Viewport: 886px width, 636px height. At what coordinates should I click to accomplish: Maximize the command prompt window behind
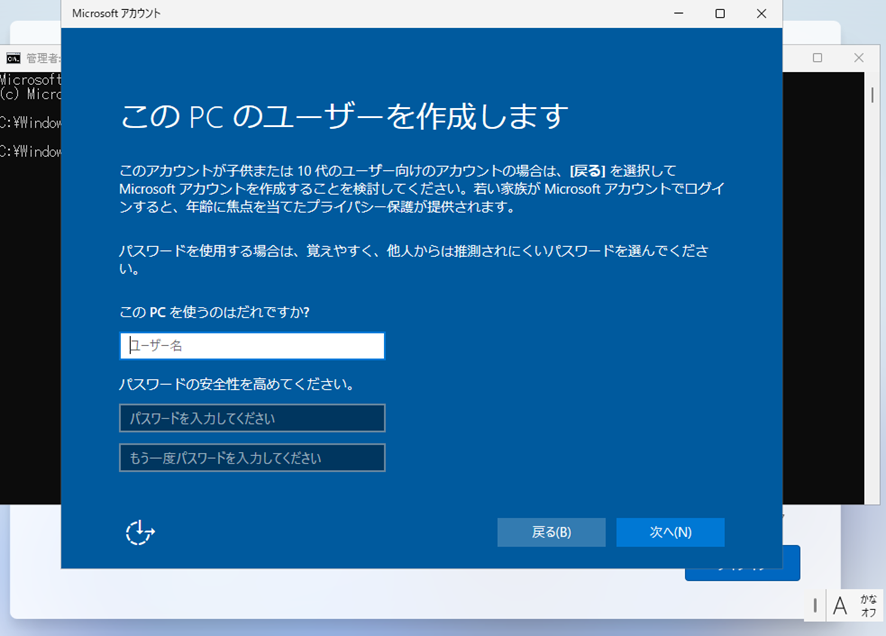pyautogui.click(x=817, y=58)
